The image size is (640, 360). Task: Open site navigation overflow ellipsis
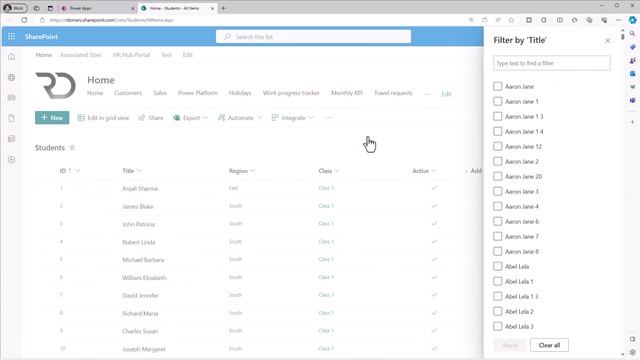[x=427, y=93]
